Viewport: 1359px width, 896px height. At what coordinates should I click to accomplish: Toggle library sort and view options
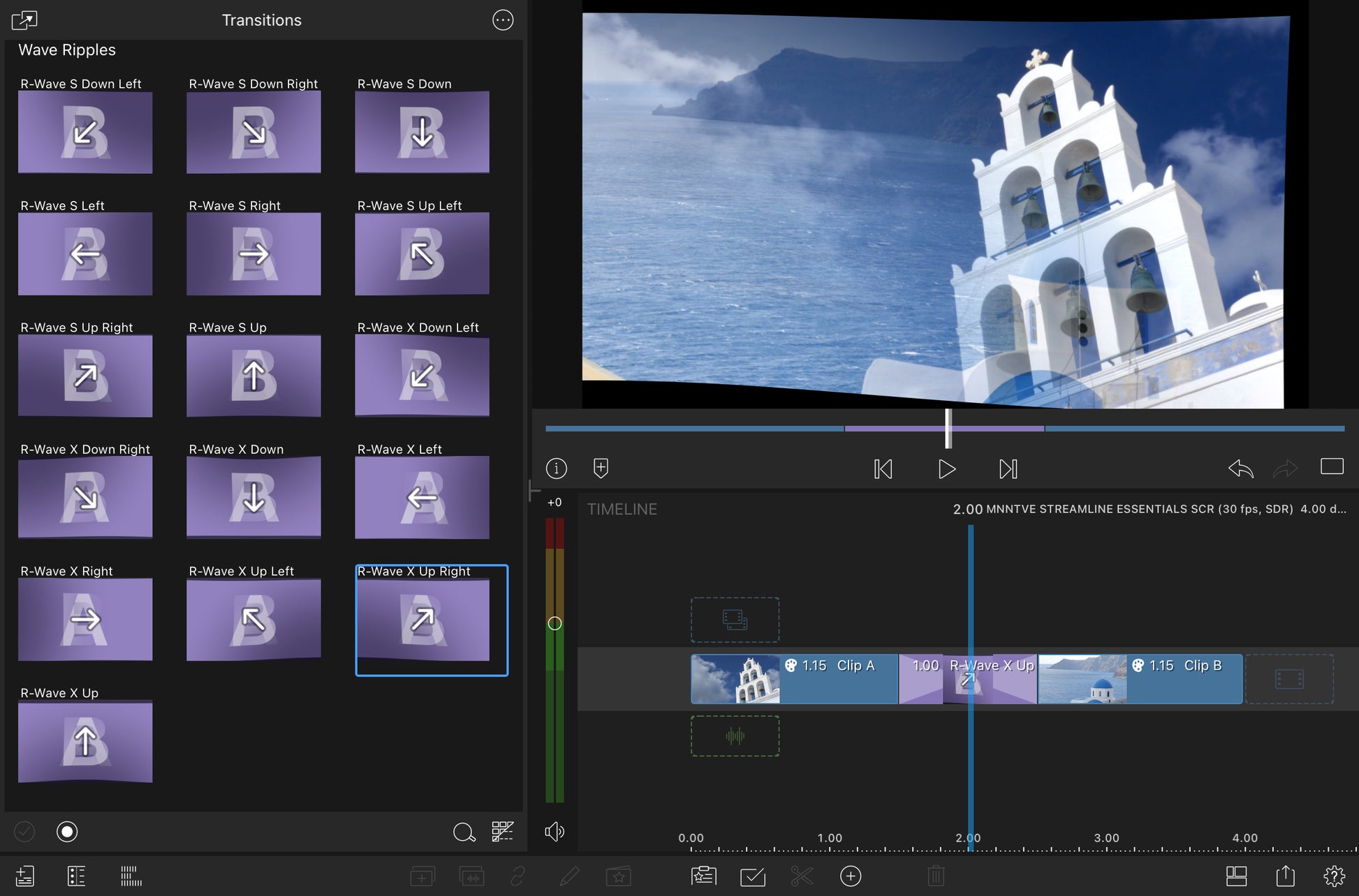[x=502, y=831]
